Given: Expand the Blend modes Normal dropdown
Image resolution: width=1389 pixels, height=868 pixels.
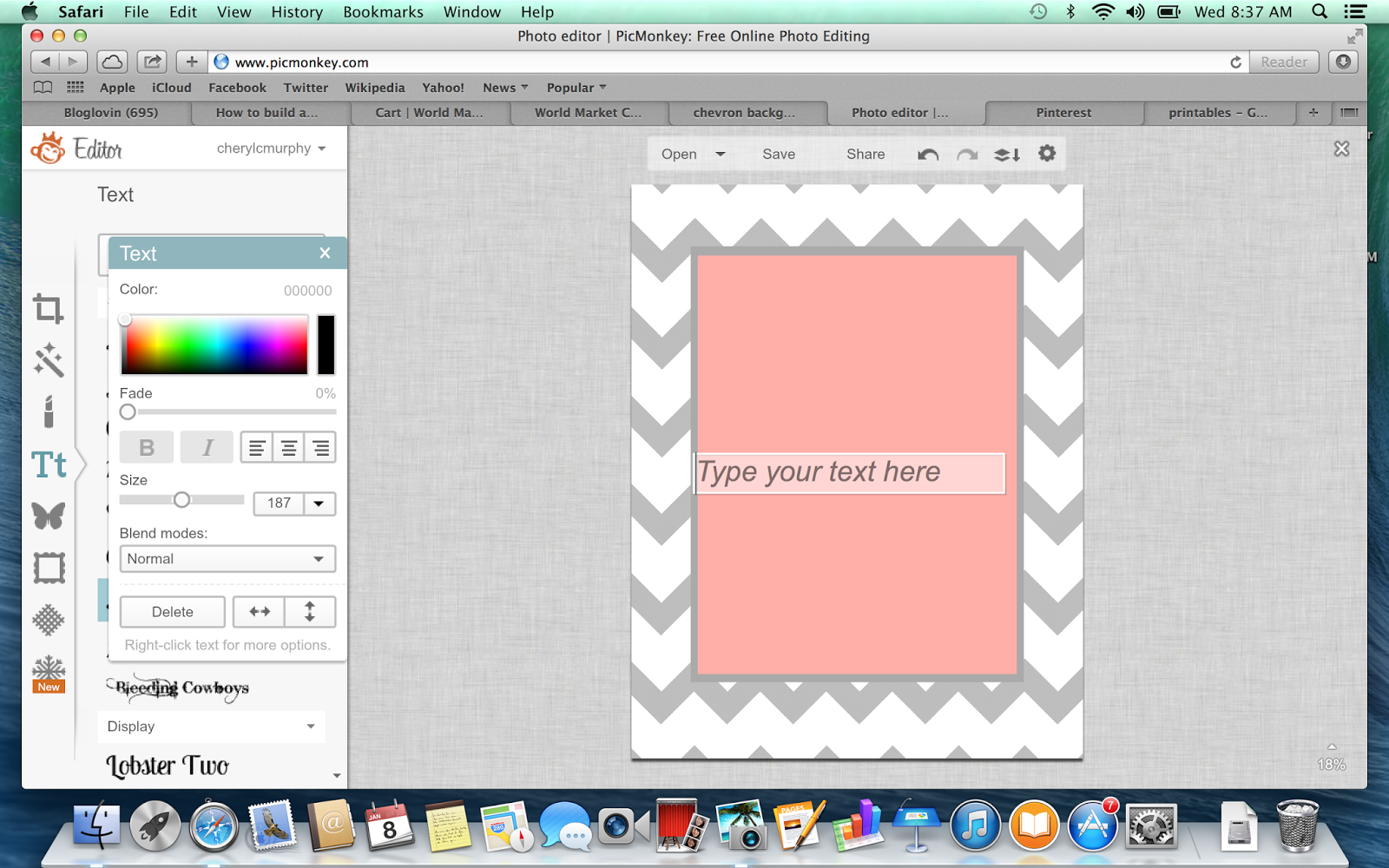Looking at the screenshot, I should (227, 559).
